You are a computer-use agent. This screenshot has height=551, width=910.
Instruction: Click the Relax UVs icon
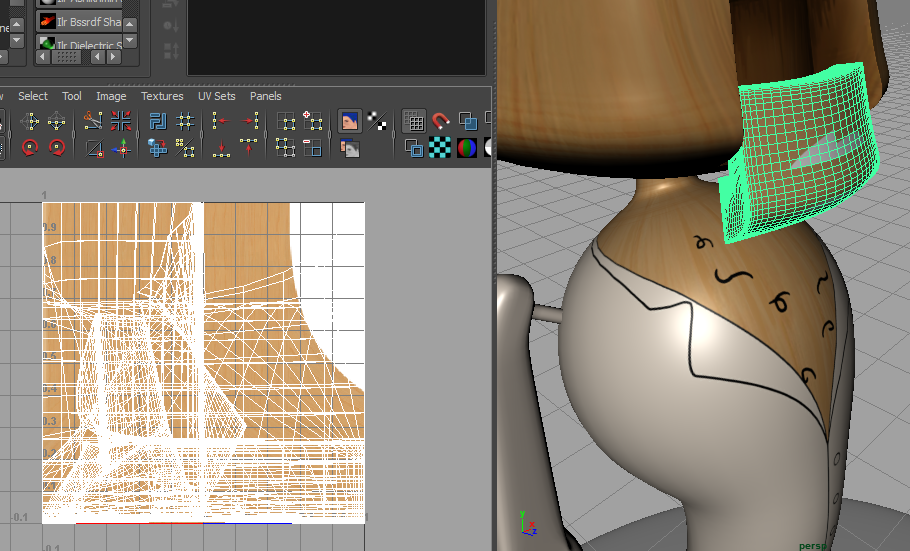point(185,148)
